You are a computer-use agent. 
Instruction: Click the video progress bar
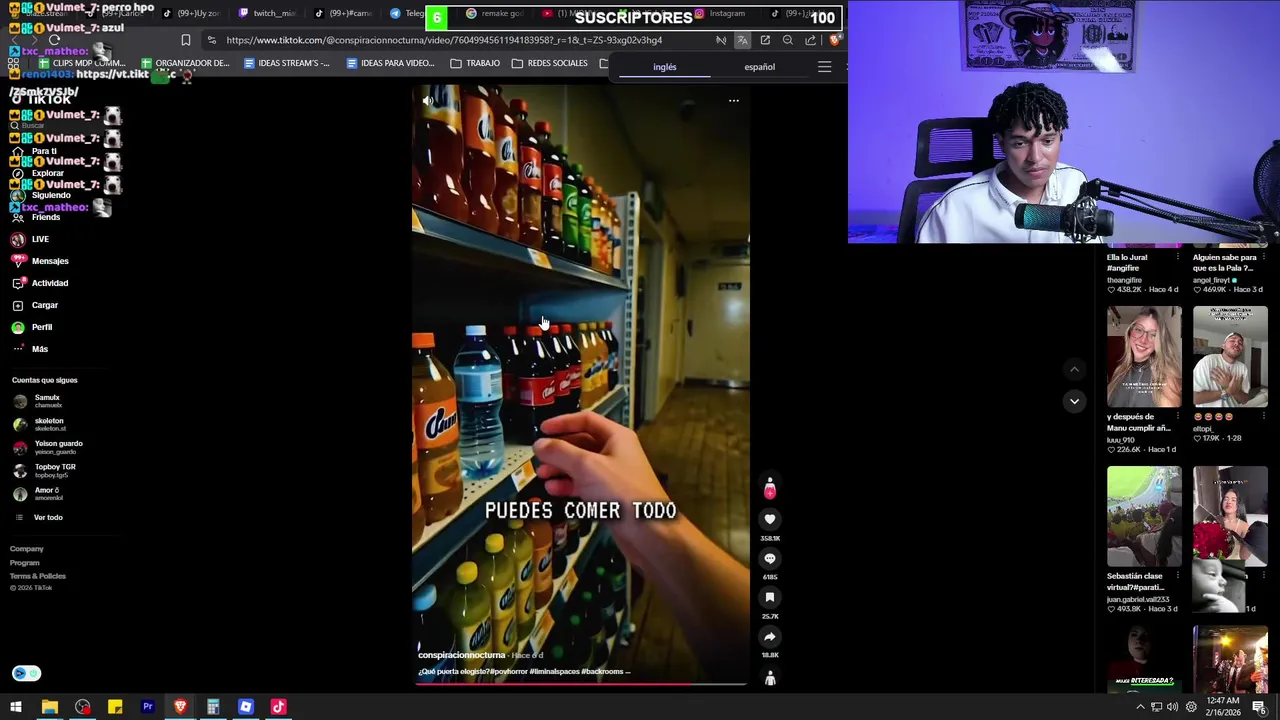tap(581, 684)
